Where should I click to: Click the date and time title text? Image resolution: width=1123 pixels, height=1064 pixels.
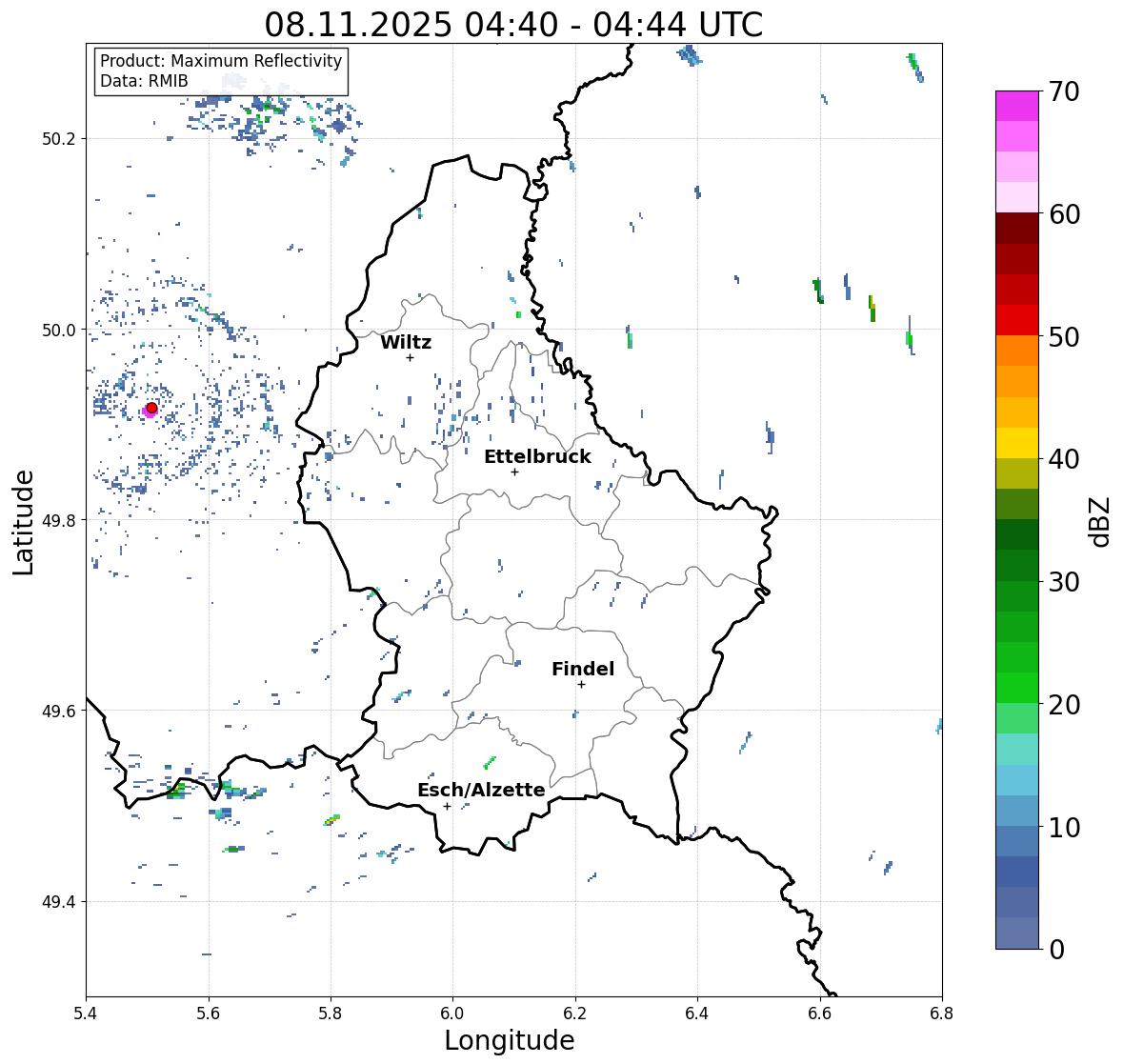click(x=513, y=25)
